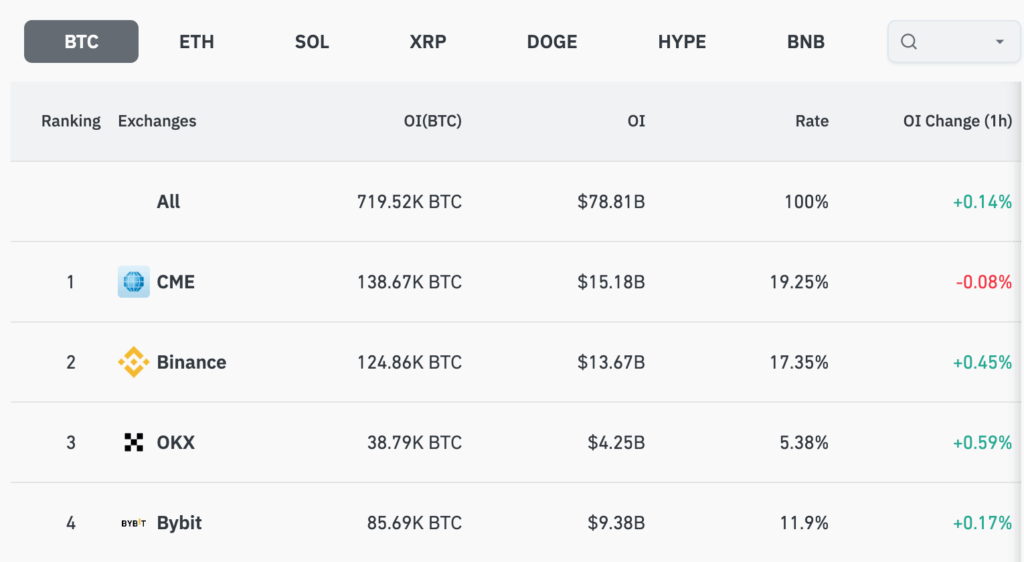Switch to the SOL tab
The height and width of the screenshot is (562, 1024).
coord(312,42)
